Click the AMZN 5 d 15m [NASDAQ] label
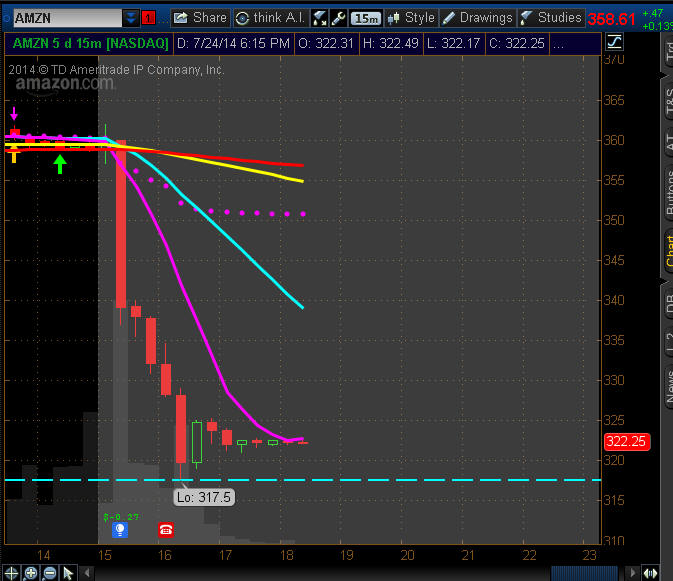The image size is (673, 581). click(x=91, y=44)
